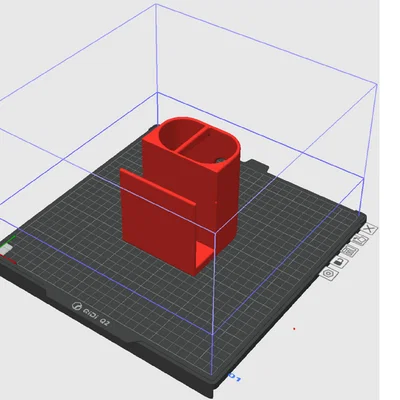Click the remove plate X icon

(369, 229)
